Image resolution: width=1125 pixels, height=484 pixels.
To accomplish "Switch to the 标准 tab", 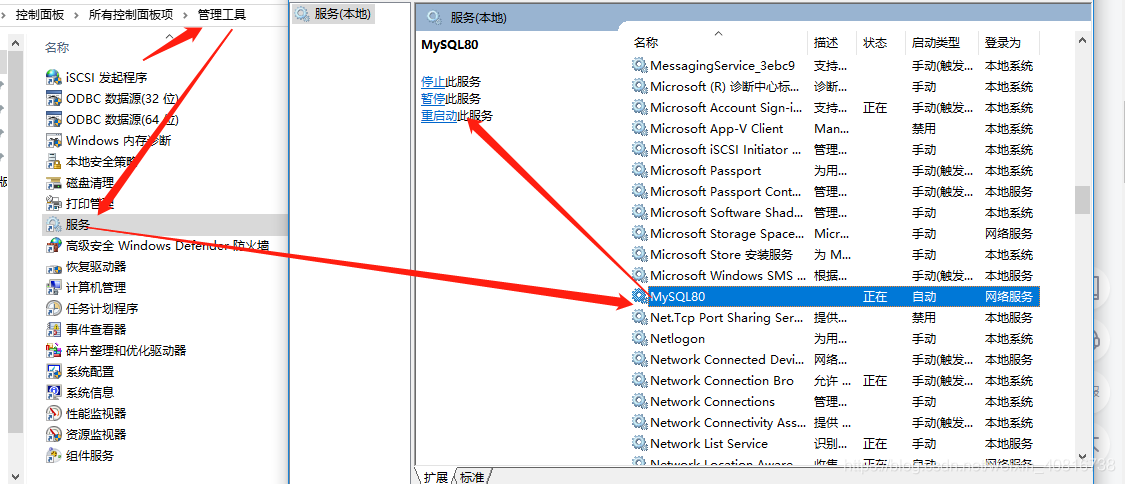I will tap(472, 477).
